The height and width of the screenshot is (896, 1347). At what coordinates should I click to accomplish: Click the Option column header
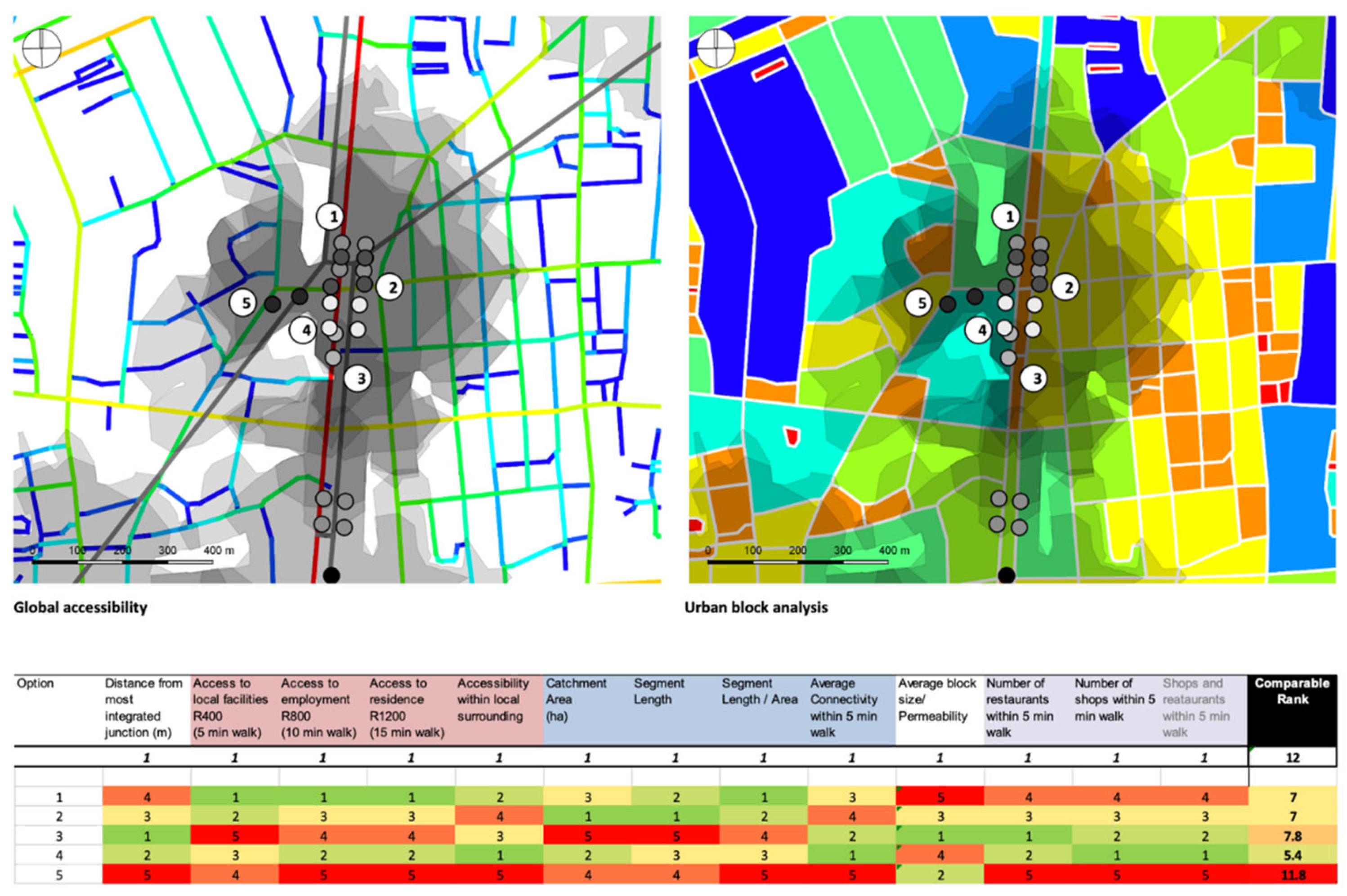[x=36, y=683]
